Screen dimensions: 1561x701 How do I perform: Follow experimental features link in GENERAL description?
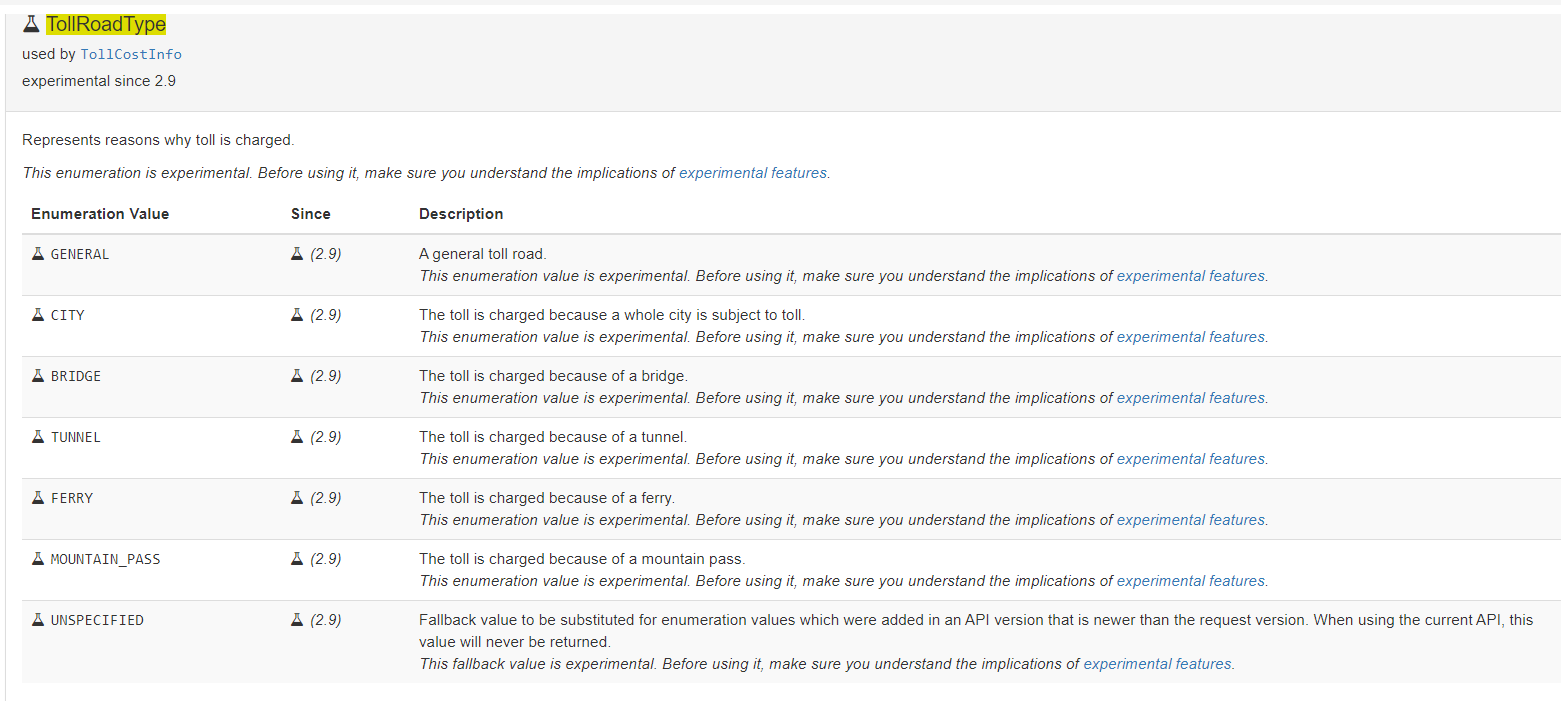pos(1190,276)
